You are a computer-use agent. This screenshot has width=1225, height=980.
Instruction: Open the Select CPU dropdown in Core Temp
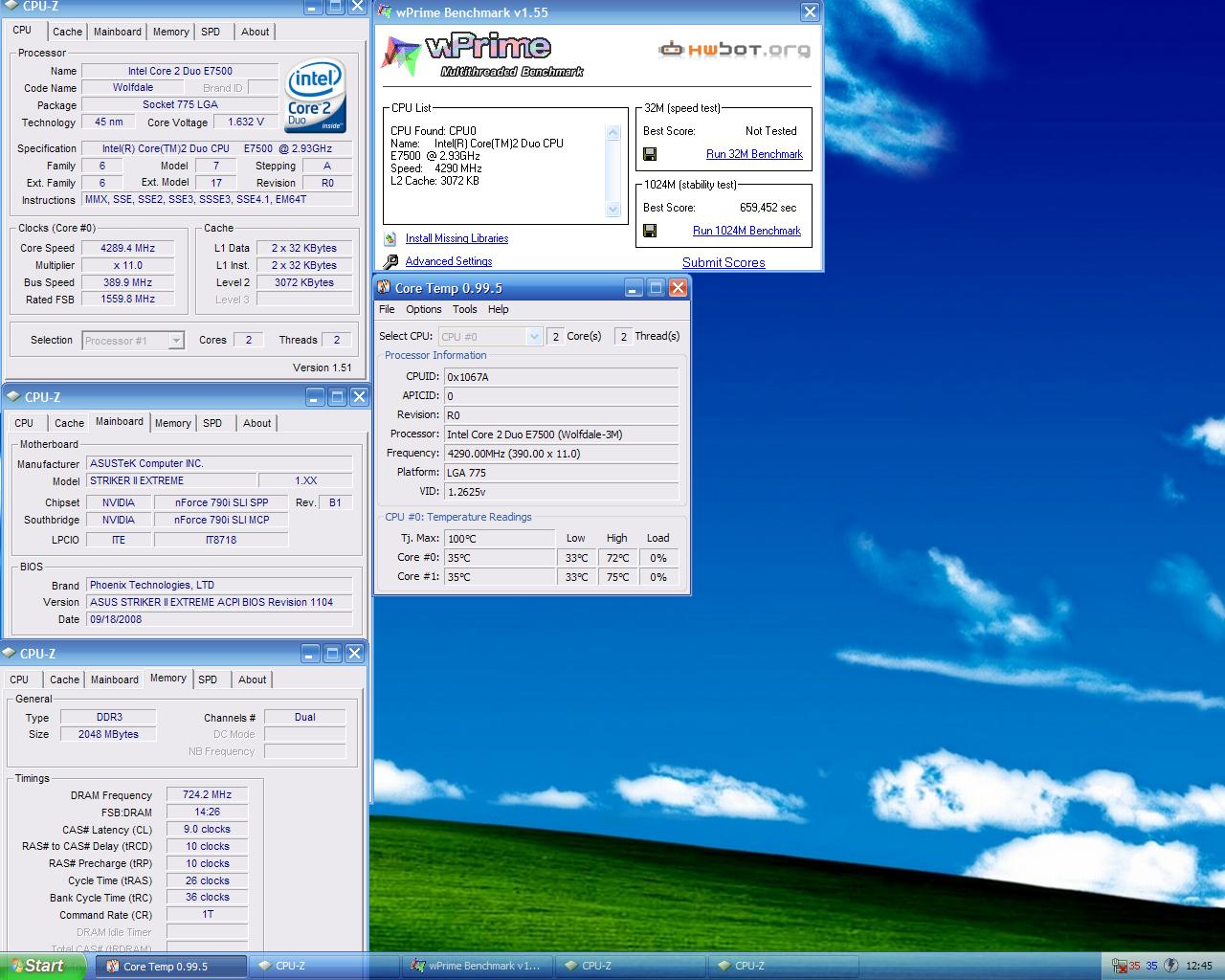[x=535, y=337]
